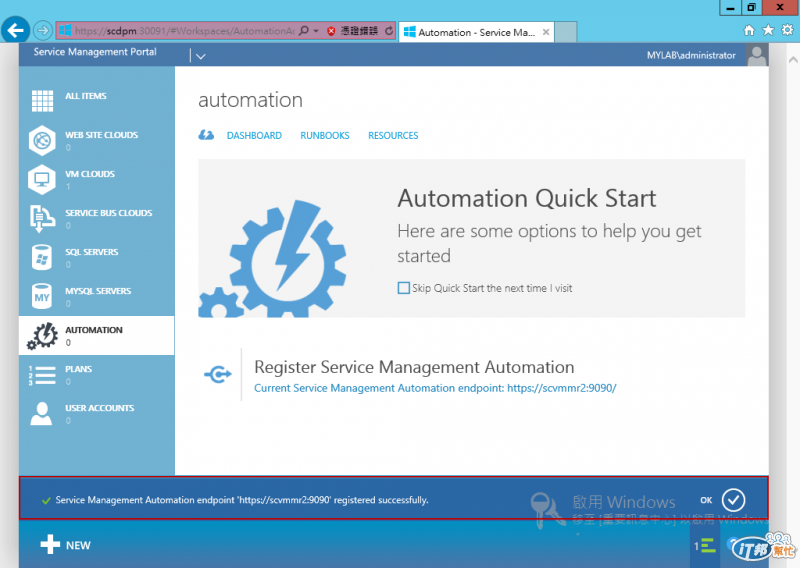Close the Automation browser tab
Image resolution: width=800 pixels, height=568 pixels.
click(546, 32)
